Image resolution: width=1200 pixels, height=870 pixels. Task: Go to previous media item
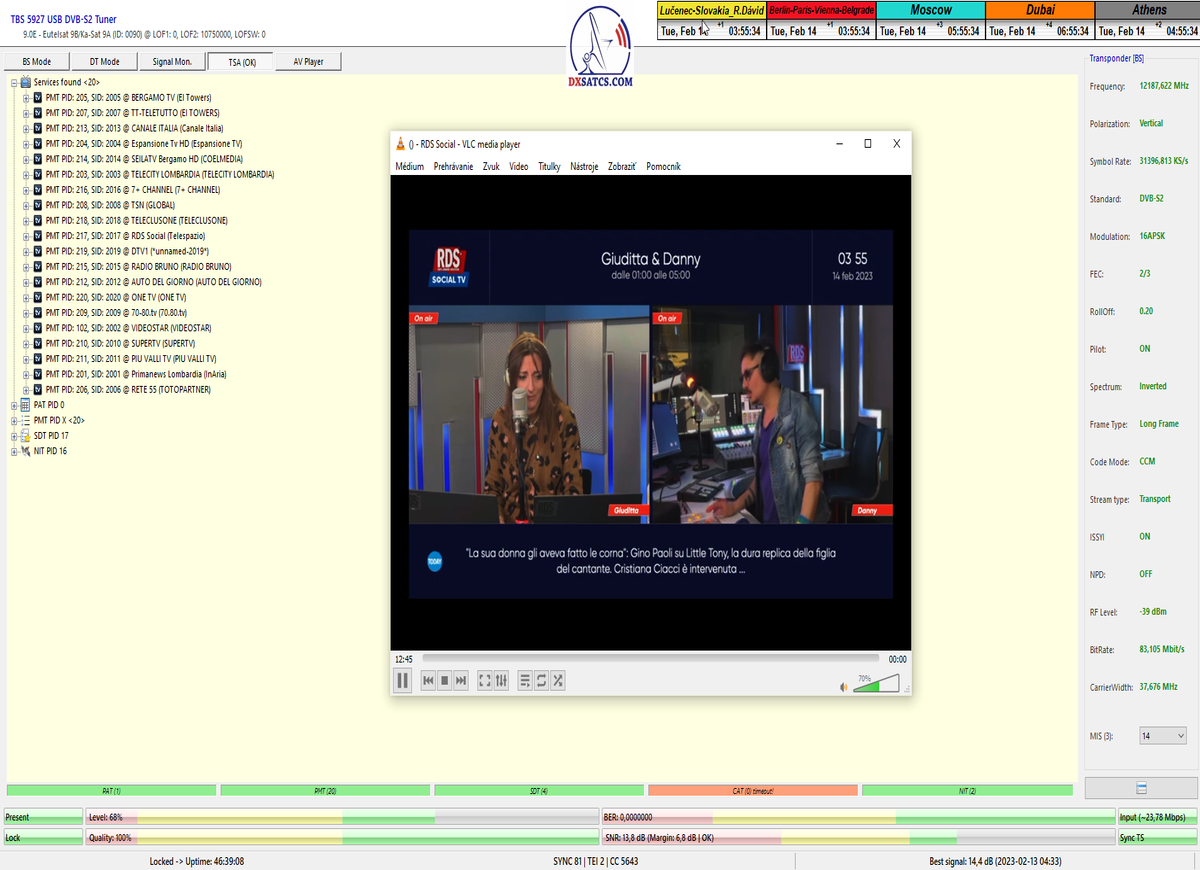428,681
